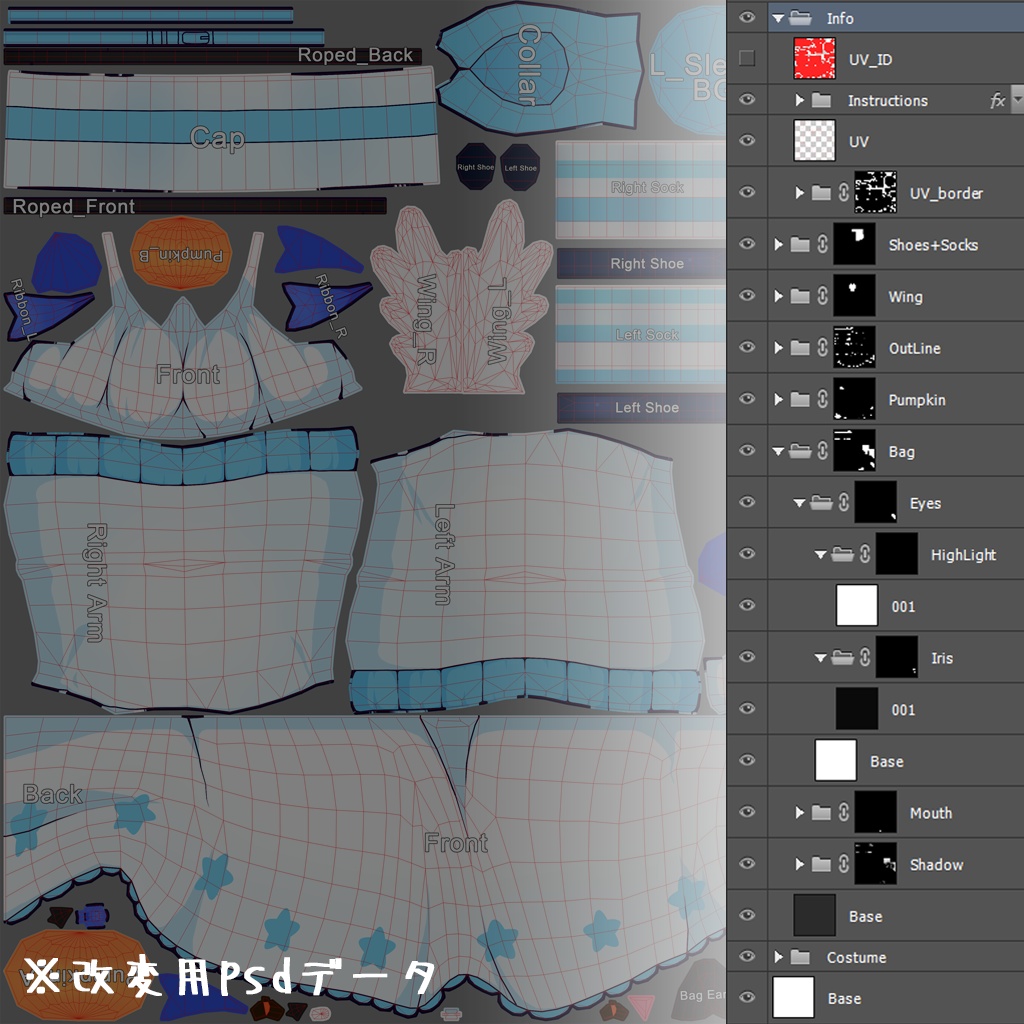Select the red UV_ID layer thumbnail
The height and width of the screenshot is (1024, 1024).
coord(814,58)
